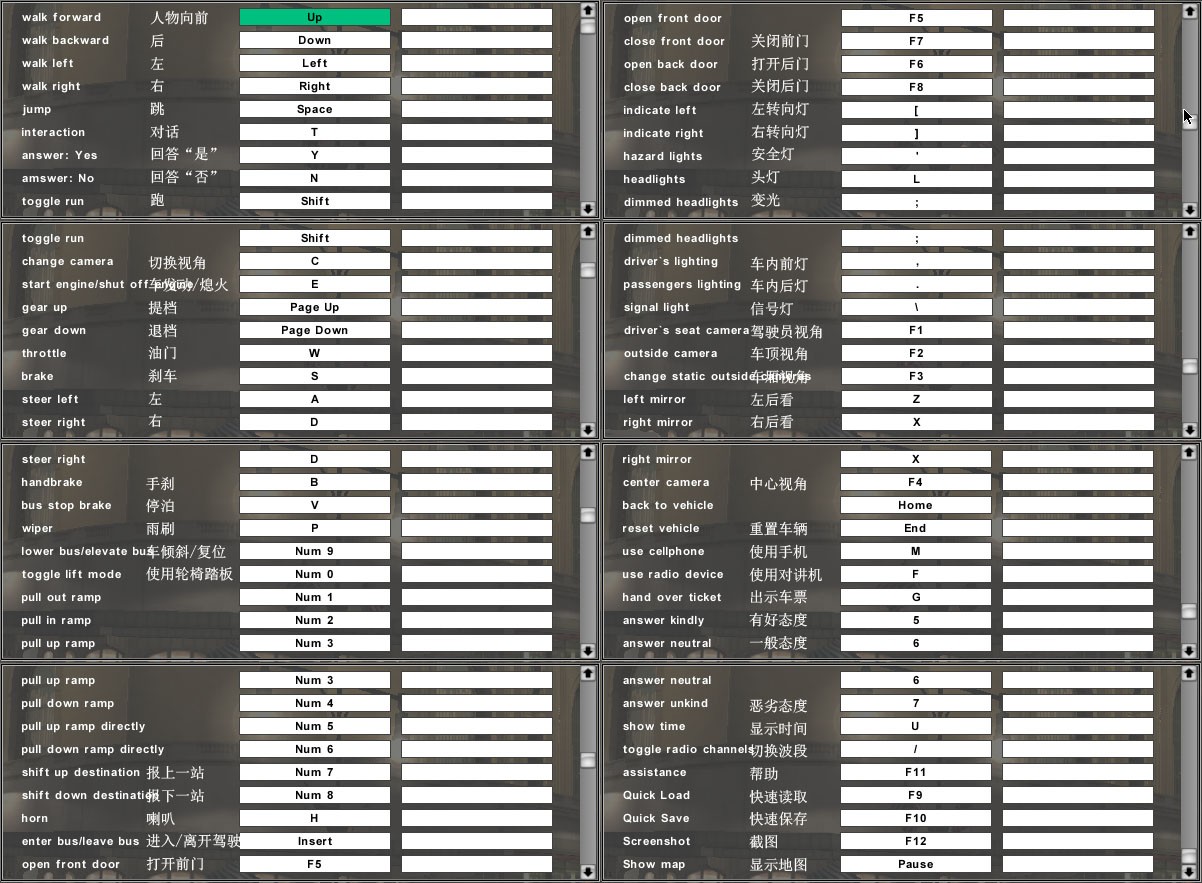Select the G field for hand over ticket
Screen dimensions: 1202x883
click(916, 597)
